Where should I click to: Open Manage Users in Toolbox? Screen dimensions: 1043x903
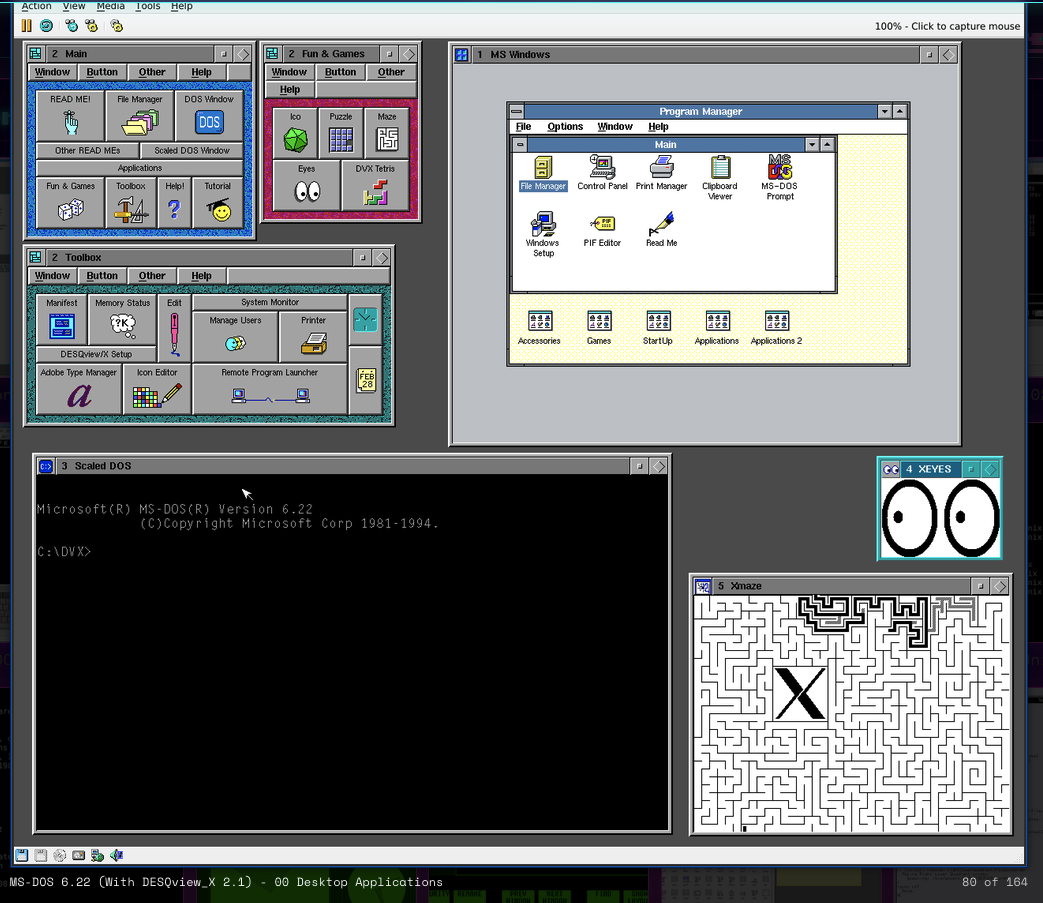coord(235,336)
